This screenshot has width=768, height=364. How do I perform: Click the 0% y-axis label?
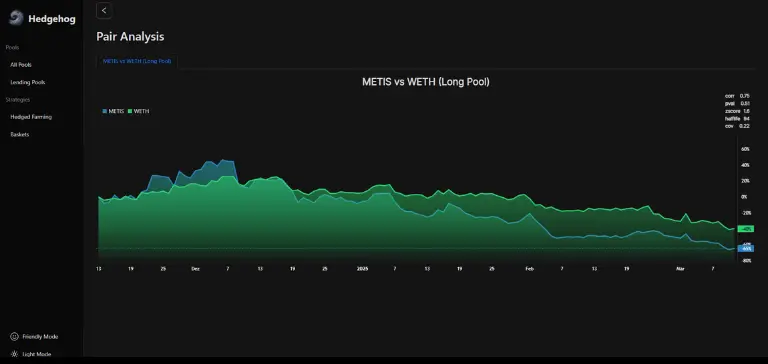(744, 197)
